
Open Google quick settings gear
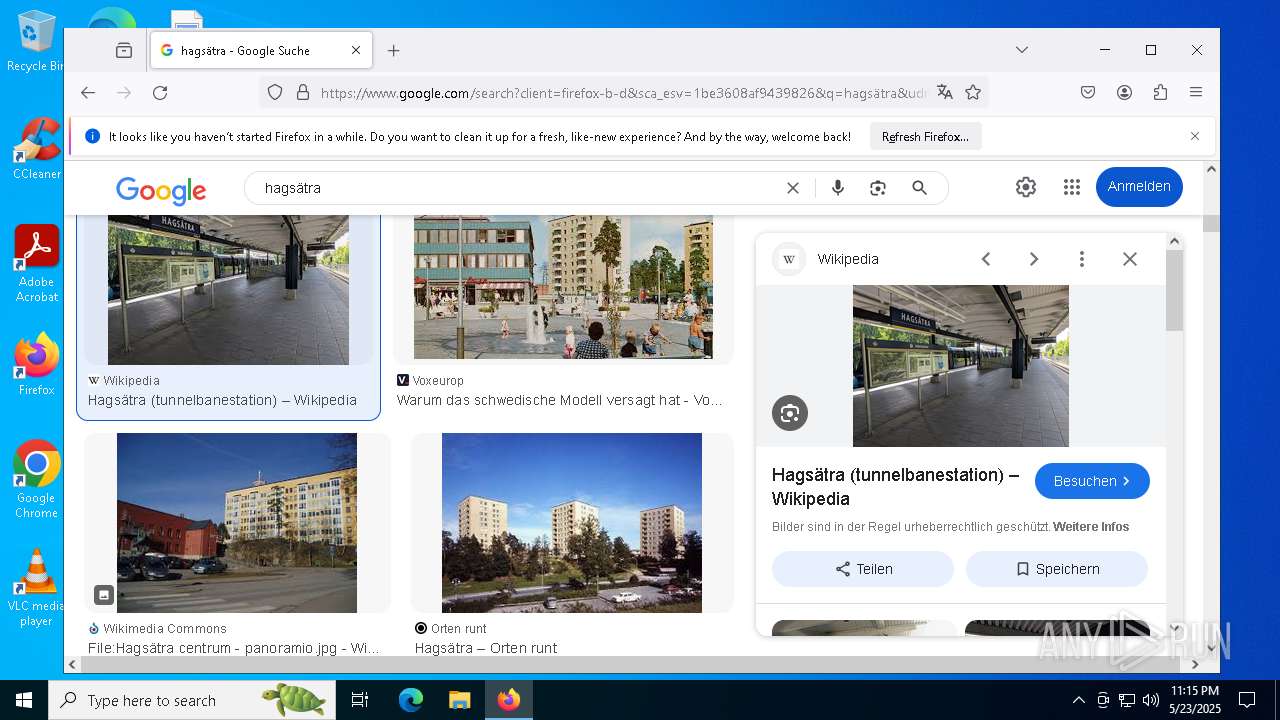(1026, 187)
